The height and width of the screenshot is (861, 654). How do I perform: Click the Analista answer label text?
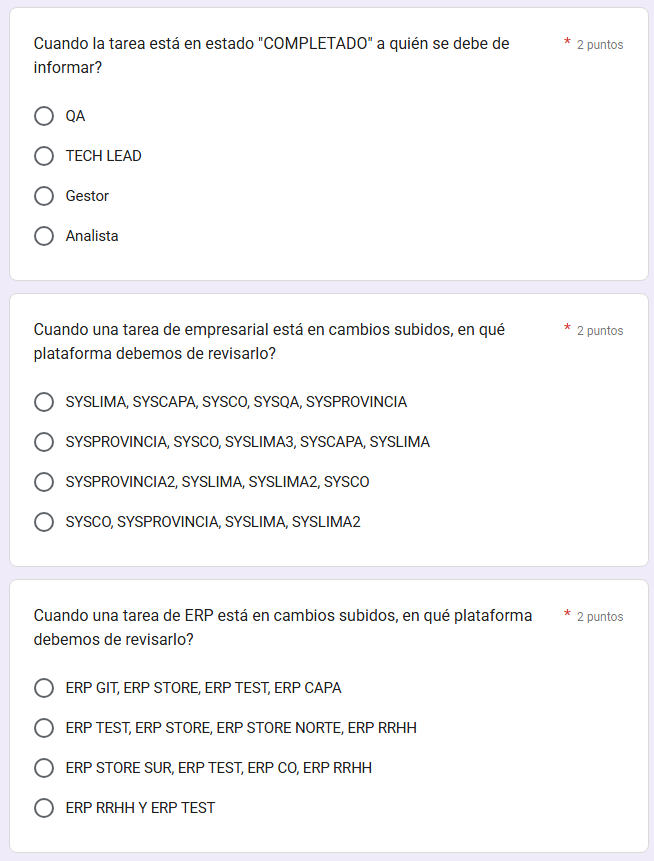pyautogui.click(x=92, y=236)
